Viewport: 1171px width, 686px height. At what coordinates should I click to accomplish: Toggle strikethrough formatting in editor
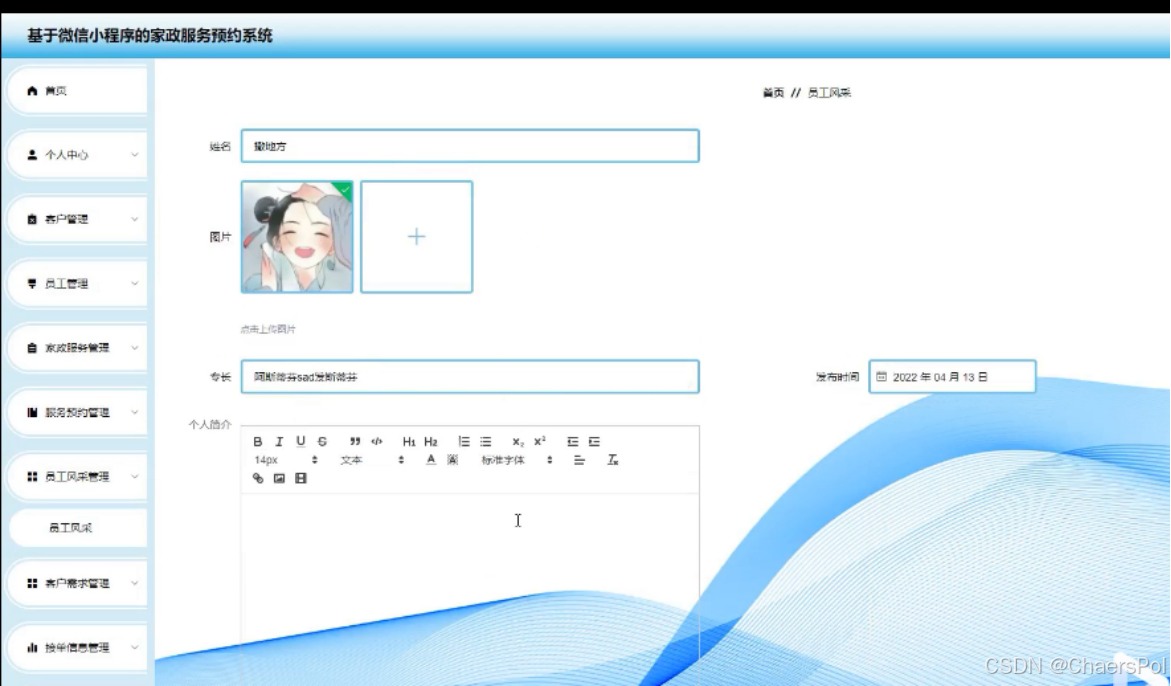[x=322, y=442]
